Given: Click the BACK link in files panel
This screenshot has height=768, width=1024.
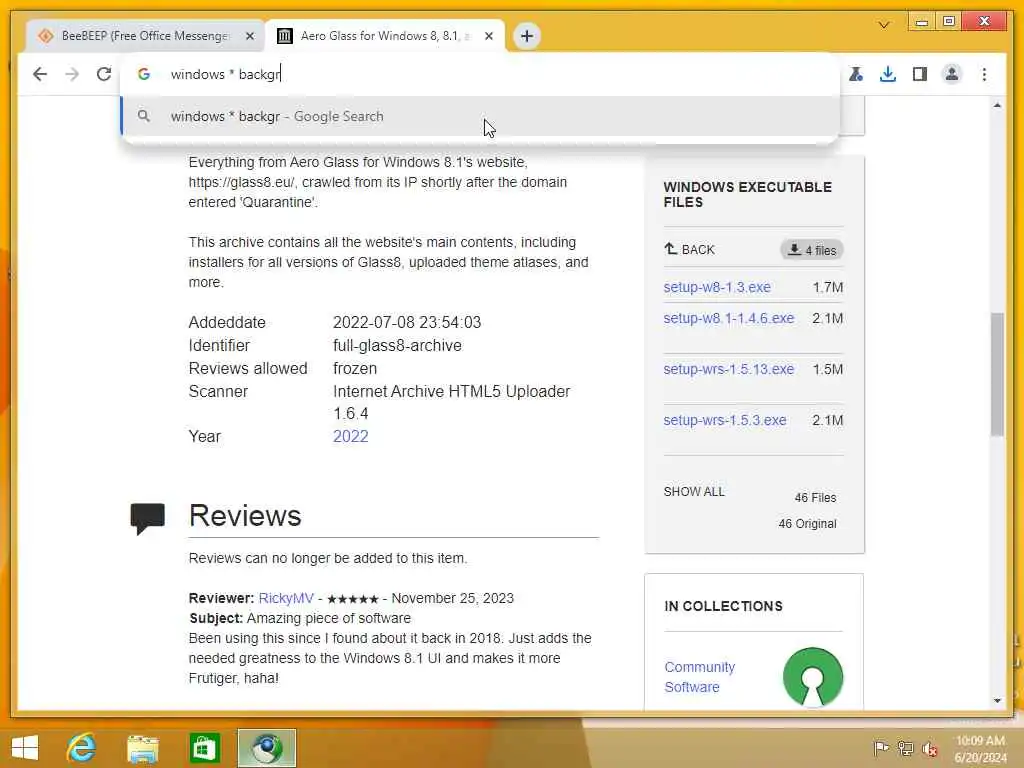Looking at the screenshot, I should [689, 249].
